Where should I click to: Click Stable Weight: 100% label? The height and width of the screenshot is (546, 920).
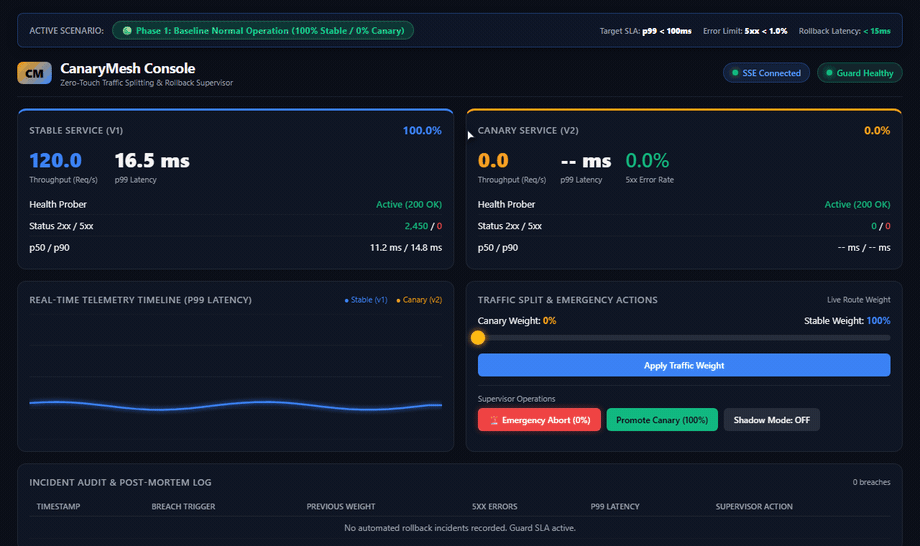pos(847,321)
